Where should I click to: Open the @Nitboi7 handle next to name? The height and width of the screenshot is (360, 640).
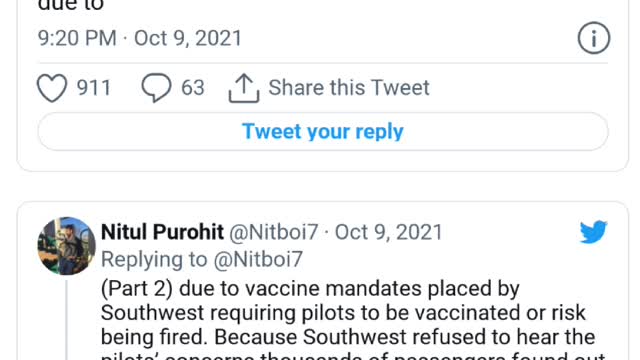tap(273, 232)
